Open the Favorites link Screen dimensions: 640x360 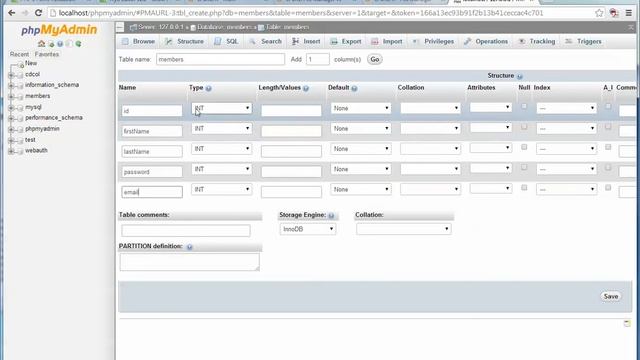pyautogui.click(x=47, y=54)
